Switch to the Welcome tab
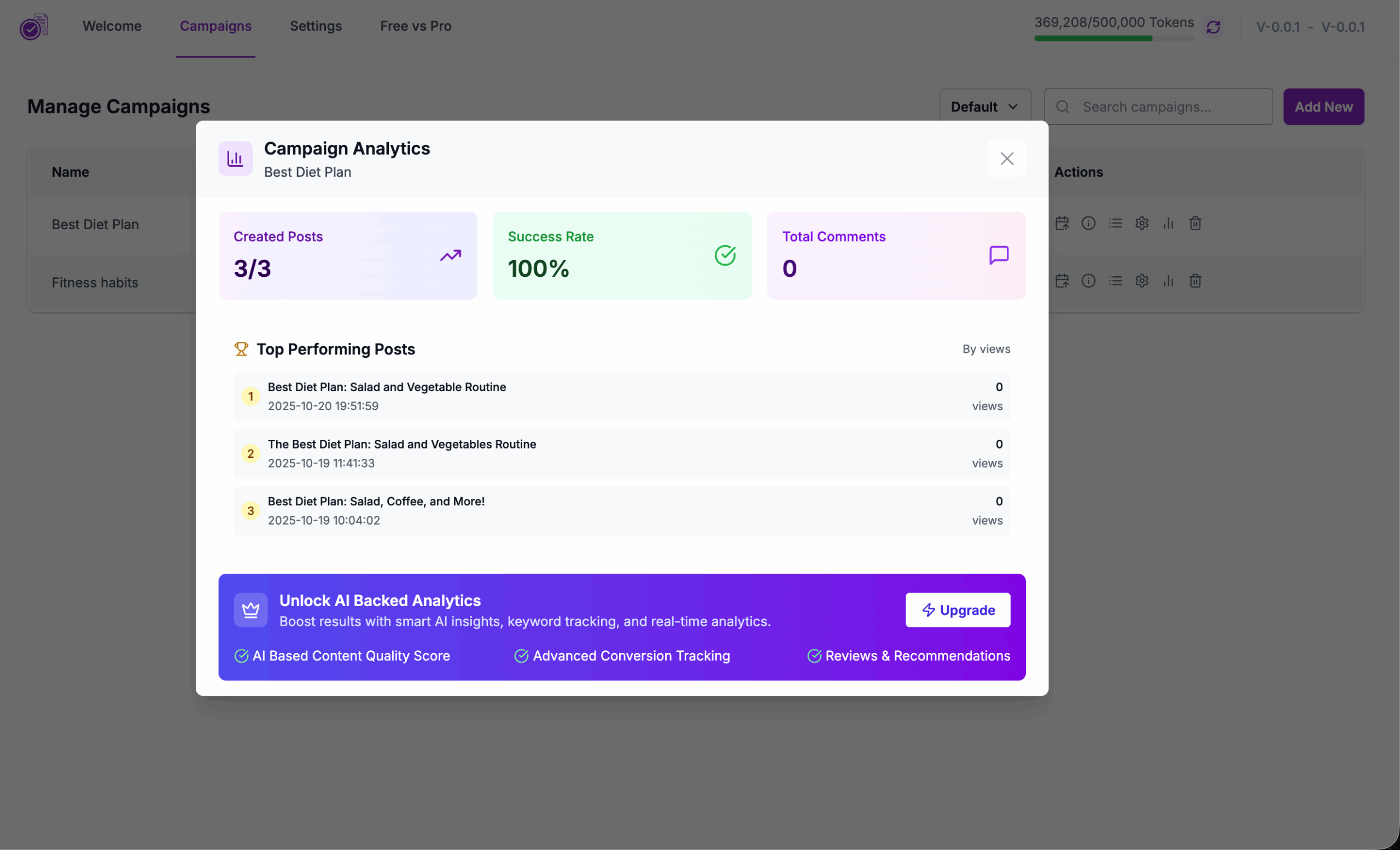This screenshot has height=850, width=1400. coord(112,26)
